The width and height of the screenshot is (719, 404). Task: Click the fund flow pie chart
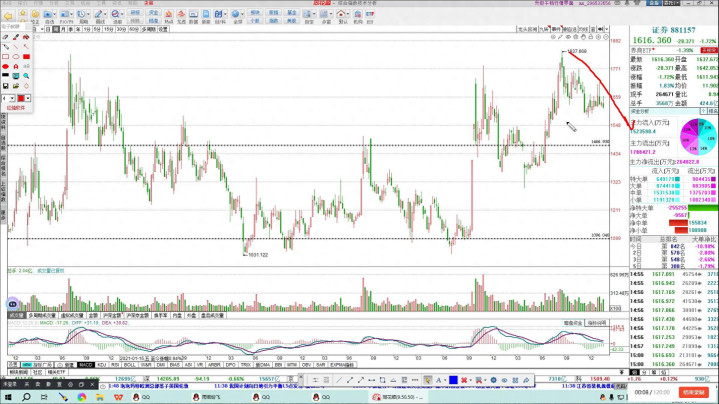click(698, 137)
